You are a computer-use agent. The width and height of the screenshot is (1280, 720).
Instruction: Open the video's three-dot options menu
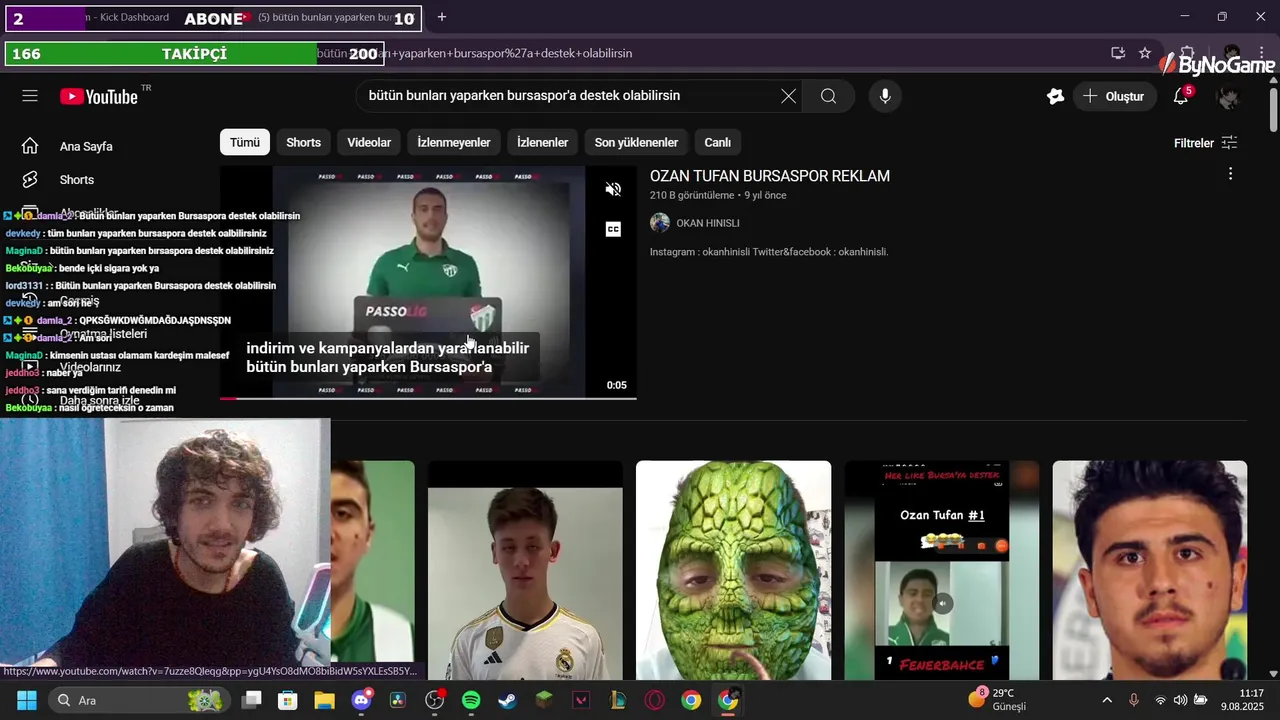pyautogui.click(x=1230, y=174)
